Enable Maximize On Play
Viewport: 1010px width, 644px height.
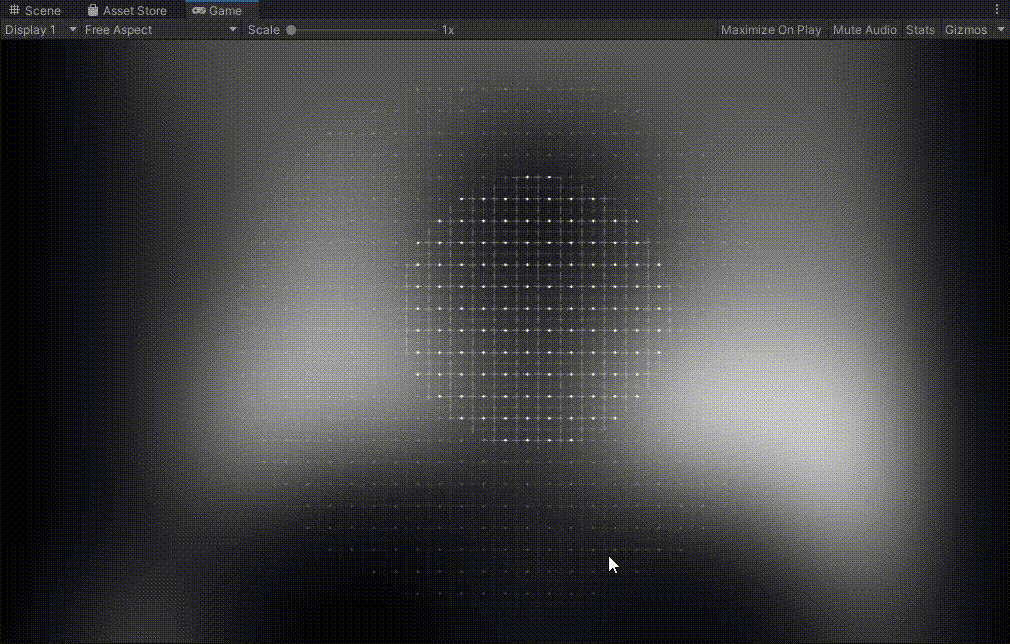point(770,29)
